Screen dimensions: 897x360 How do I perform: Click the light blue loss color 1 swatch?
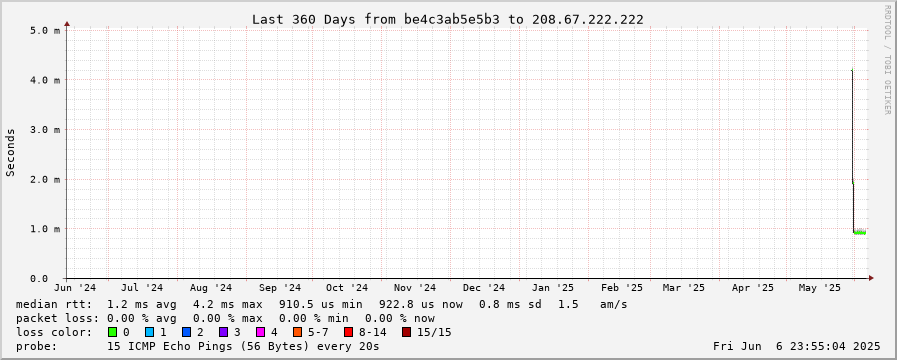(149, 332)
